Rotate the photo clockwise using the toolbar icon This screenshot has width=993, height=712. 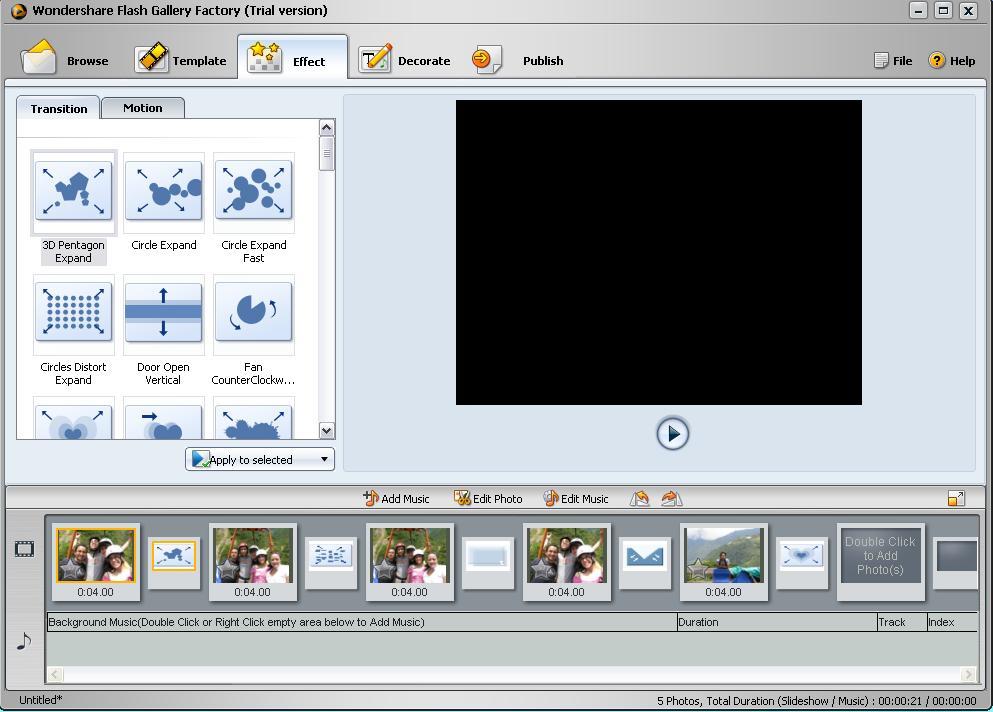click(x=671, y=498)
